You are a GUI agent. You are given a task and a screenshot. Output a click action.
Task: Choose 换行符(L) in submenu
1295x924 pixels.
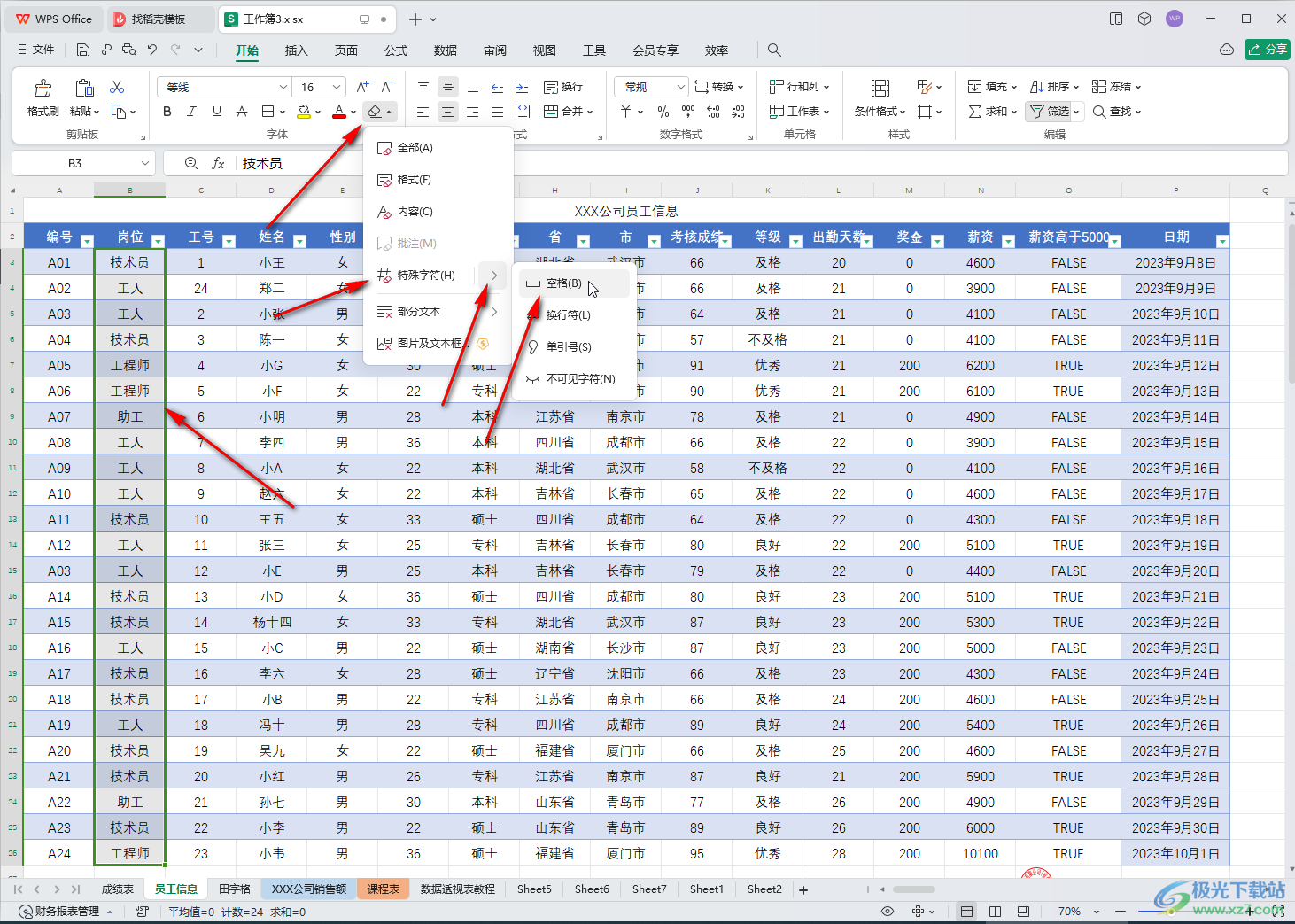tap(573, 315)
